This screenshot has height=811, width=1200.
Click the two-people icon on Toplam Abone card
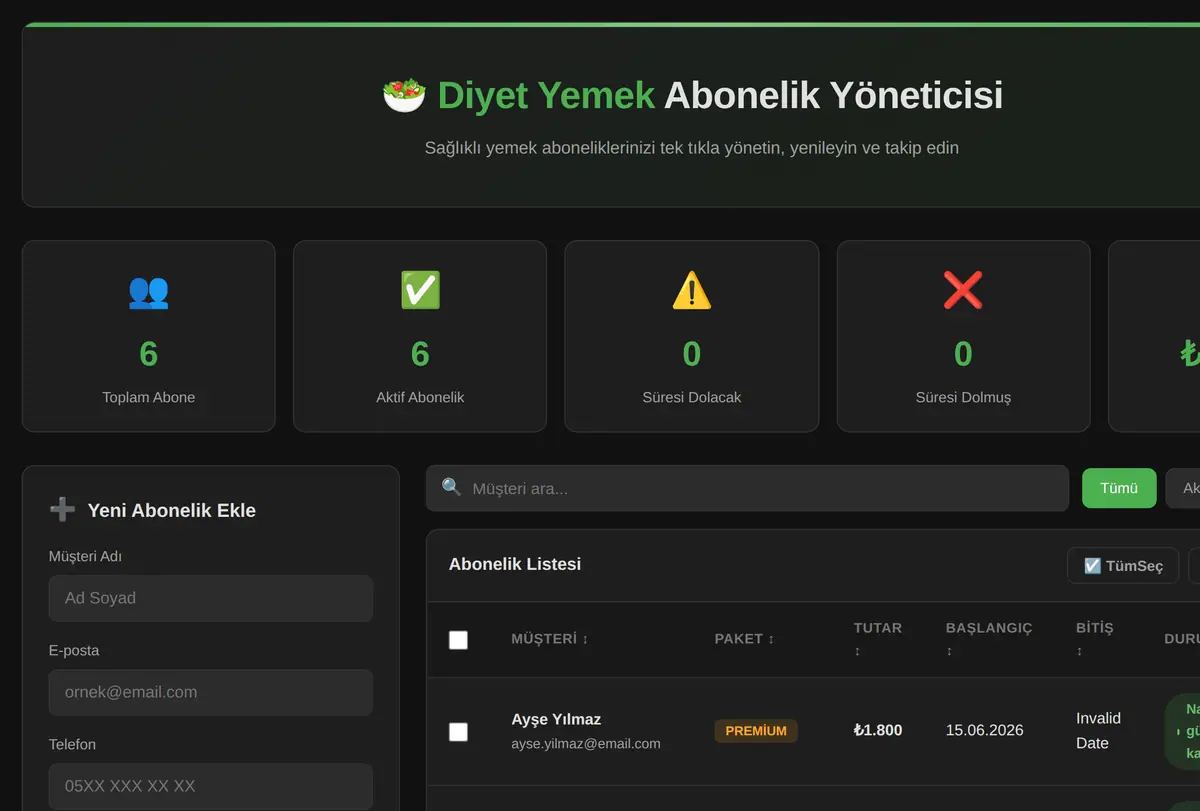pyautogui.click(x=148, y=291)
